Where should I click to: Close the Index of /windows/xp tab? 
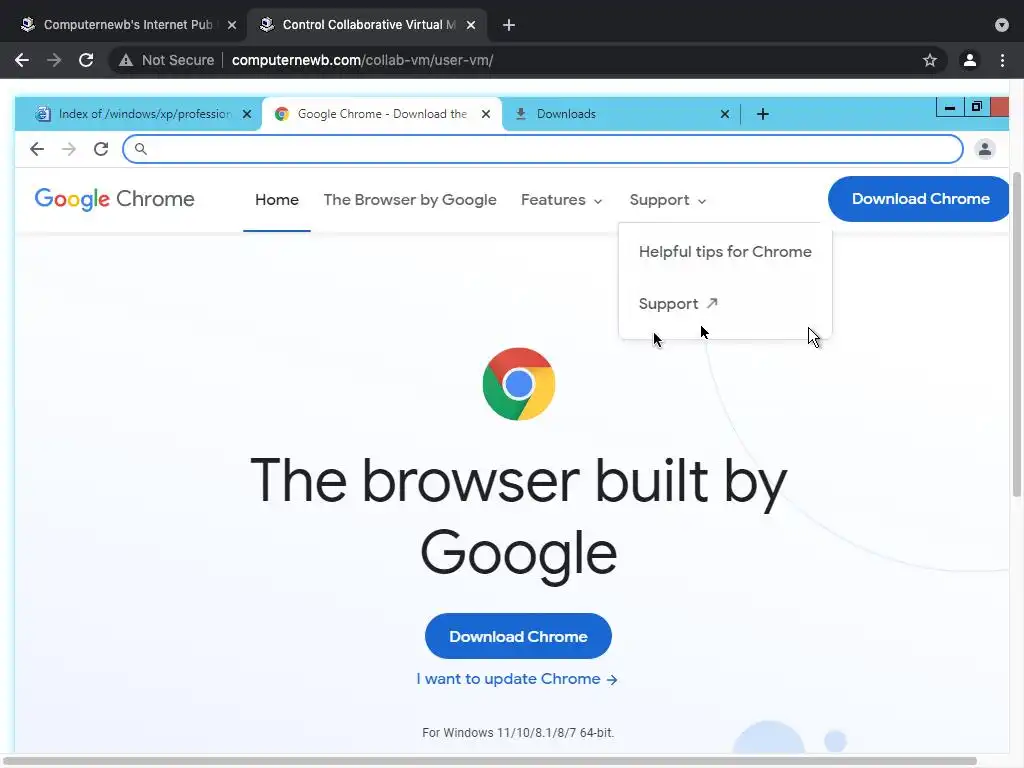(x=247, y=114)
